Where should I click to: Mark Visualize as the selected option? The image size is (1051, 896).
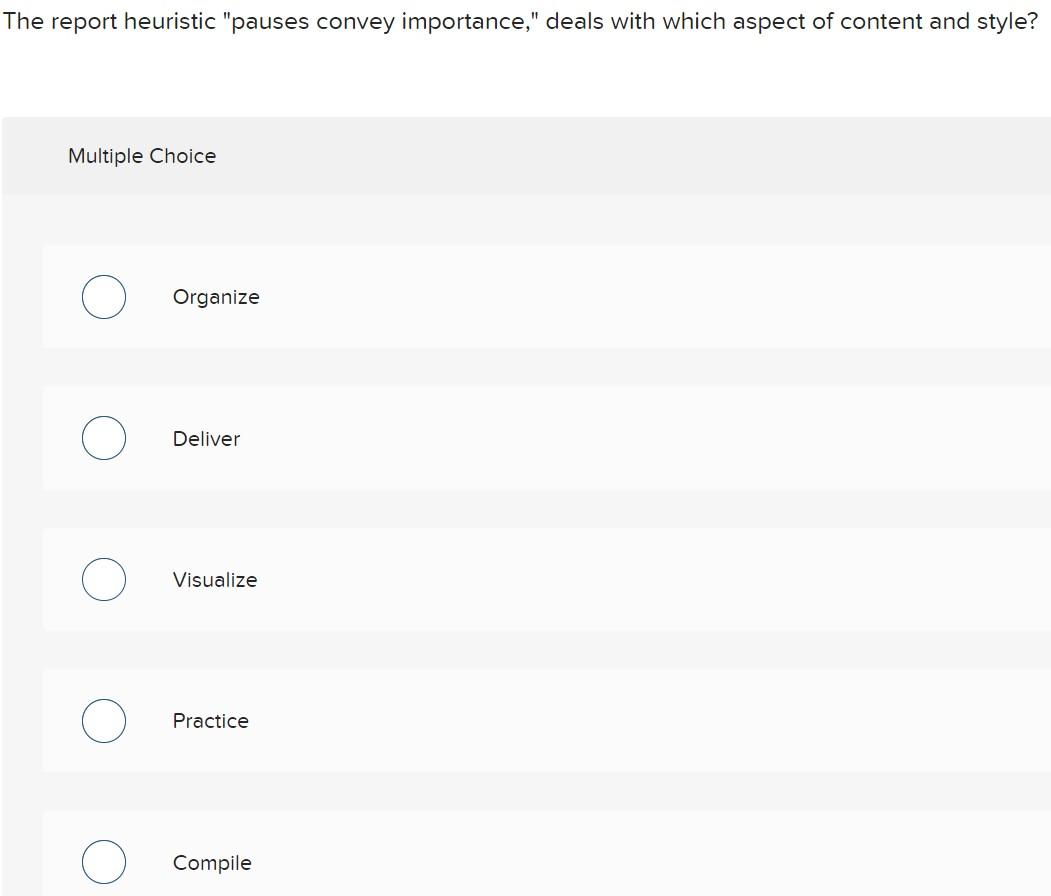pos(103,579)
